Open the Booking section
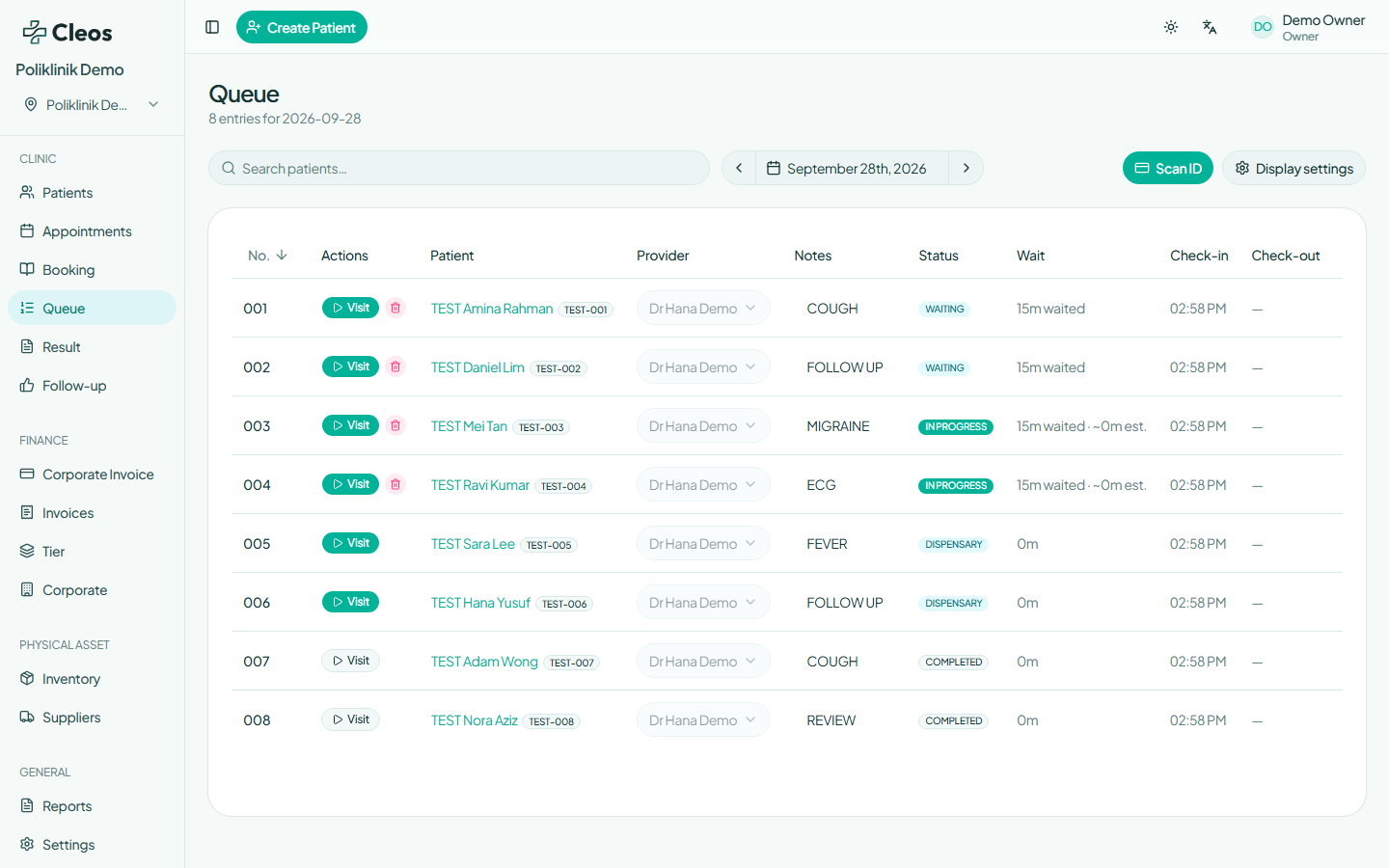 (x=92, y=270)
